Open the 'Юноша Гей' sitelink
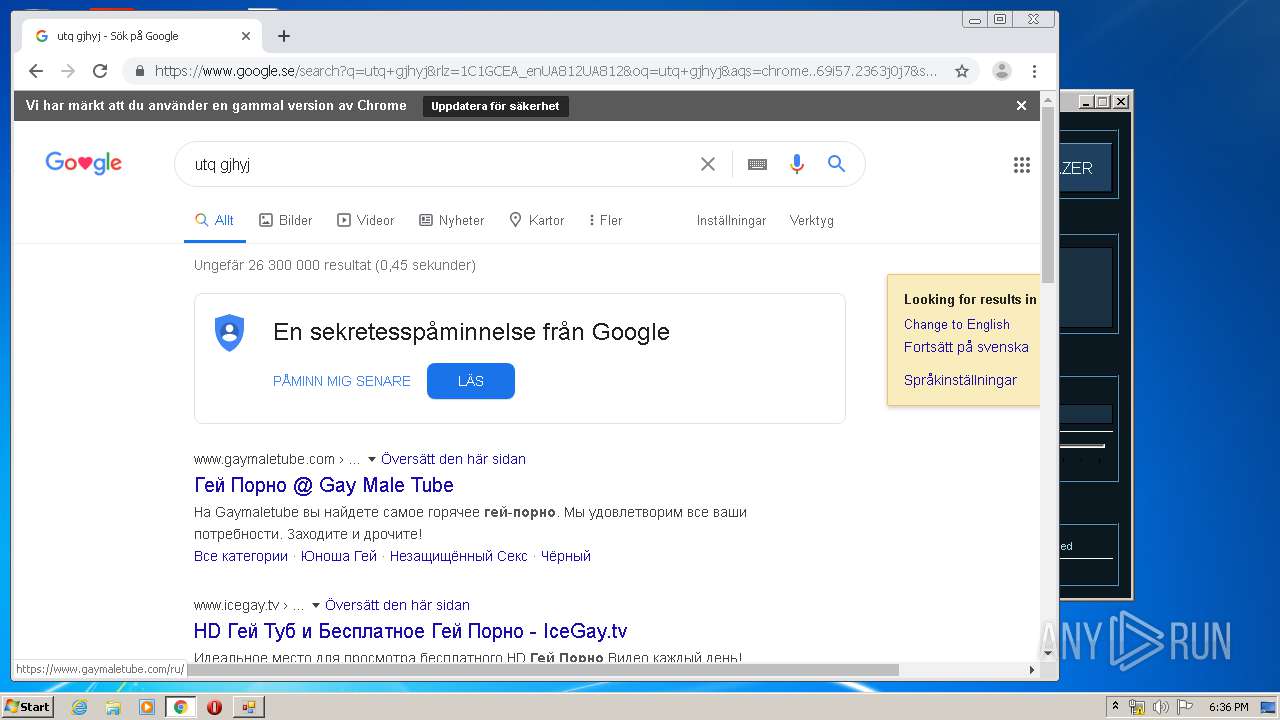The width and height of the screenshot is (1280, 720). click(339, 556)
